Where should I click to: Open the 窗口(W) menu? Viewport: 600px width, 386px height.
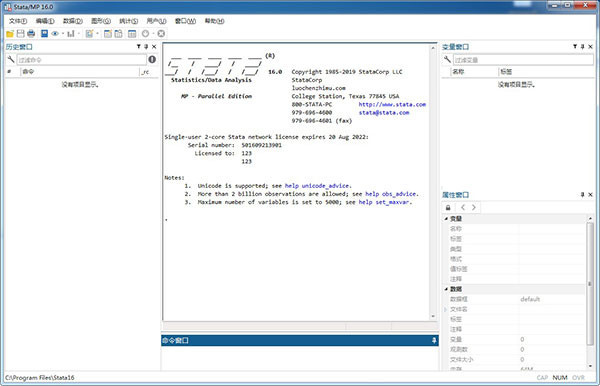tap(185, 21)
